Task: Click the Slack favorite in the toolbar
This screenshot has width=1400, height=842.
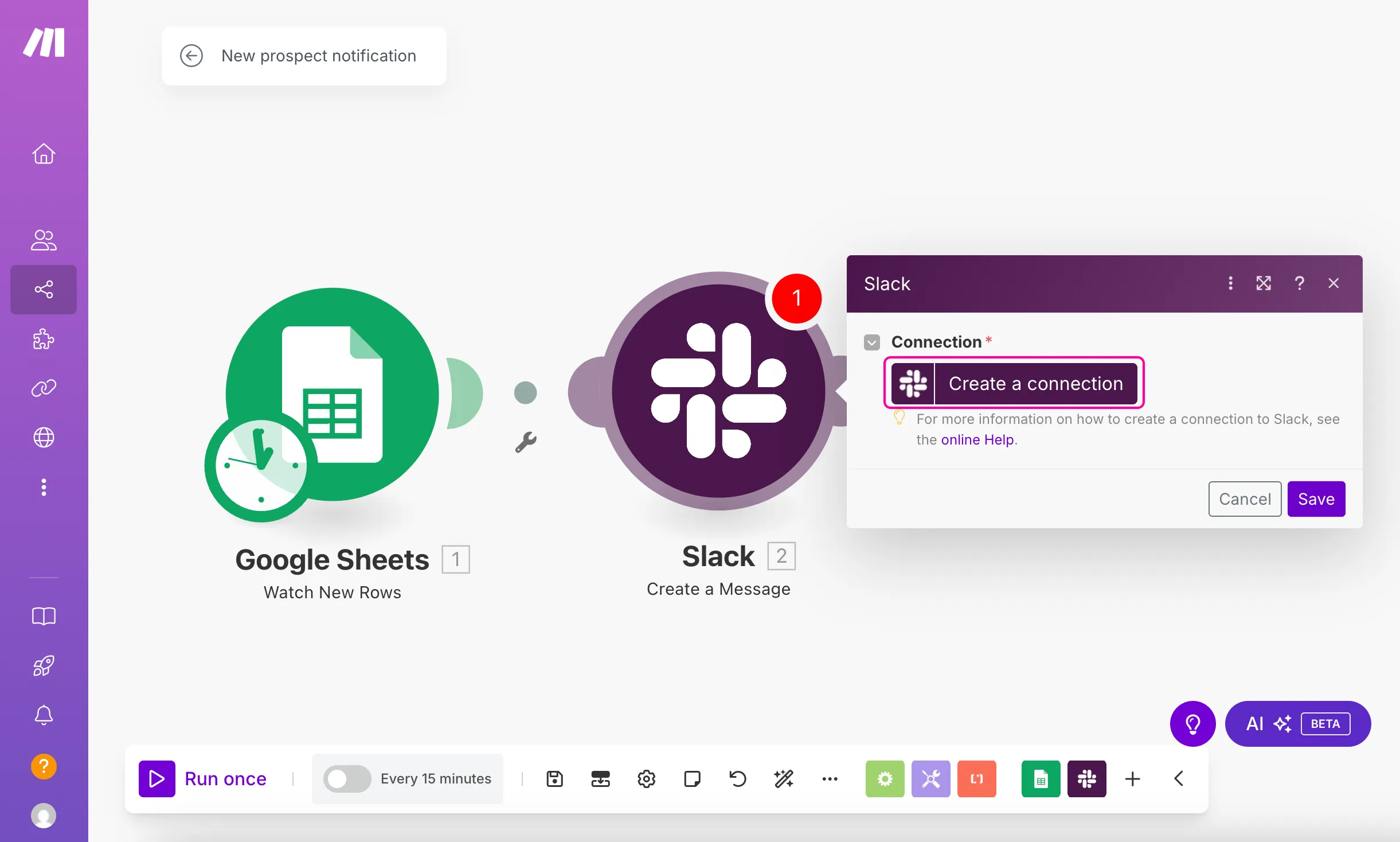Action: tap(1087, 779)
